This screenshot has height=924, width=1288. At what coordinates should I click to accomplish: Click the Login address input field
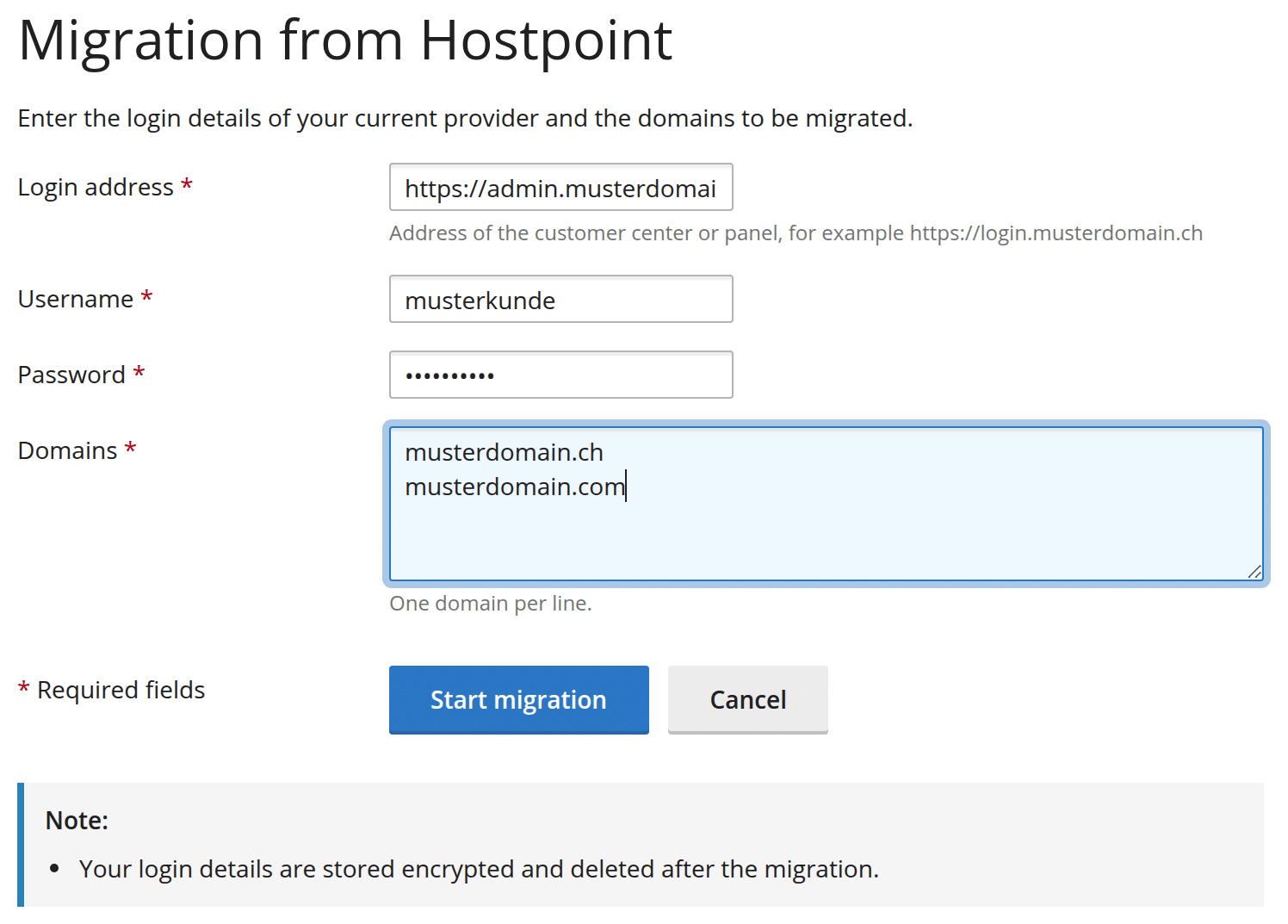pos(560,187)
